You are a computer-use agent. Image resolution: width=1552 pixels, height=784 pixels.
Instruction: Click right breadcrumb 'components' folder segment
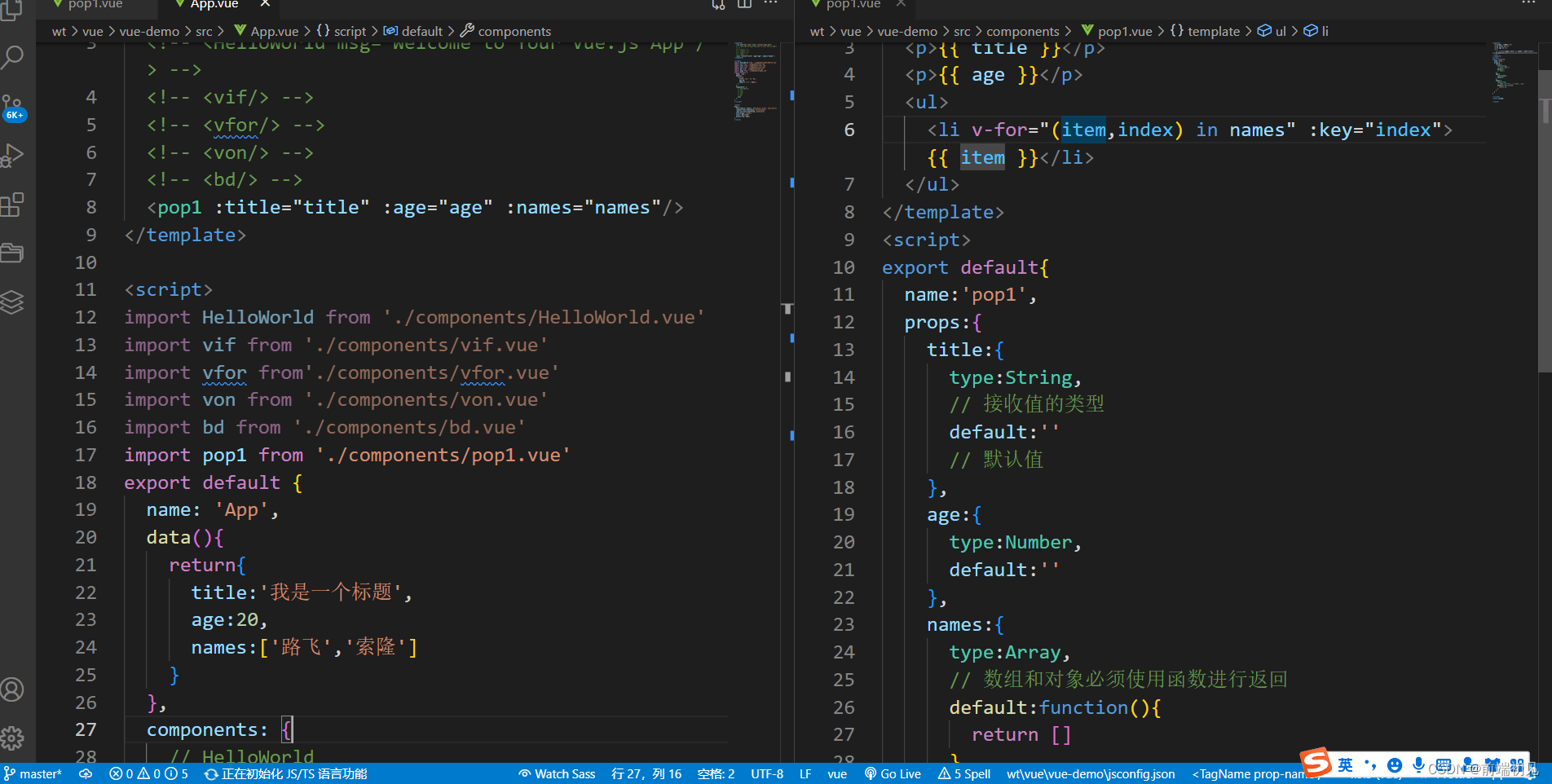[x=1022, y=31]
